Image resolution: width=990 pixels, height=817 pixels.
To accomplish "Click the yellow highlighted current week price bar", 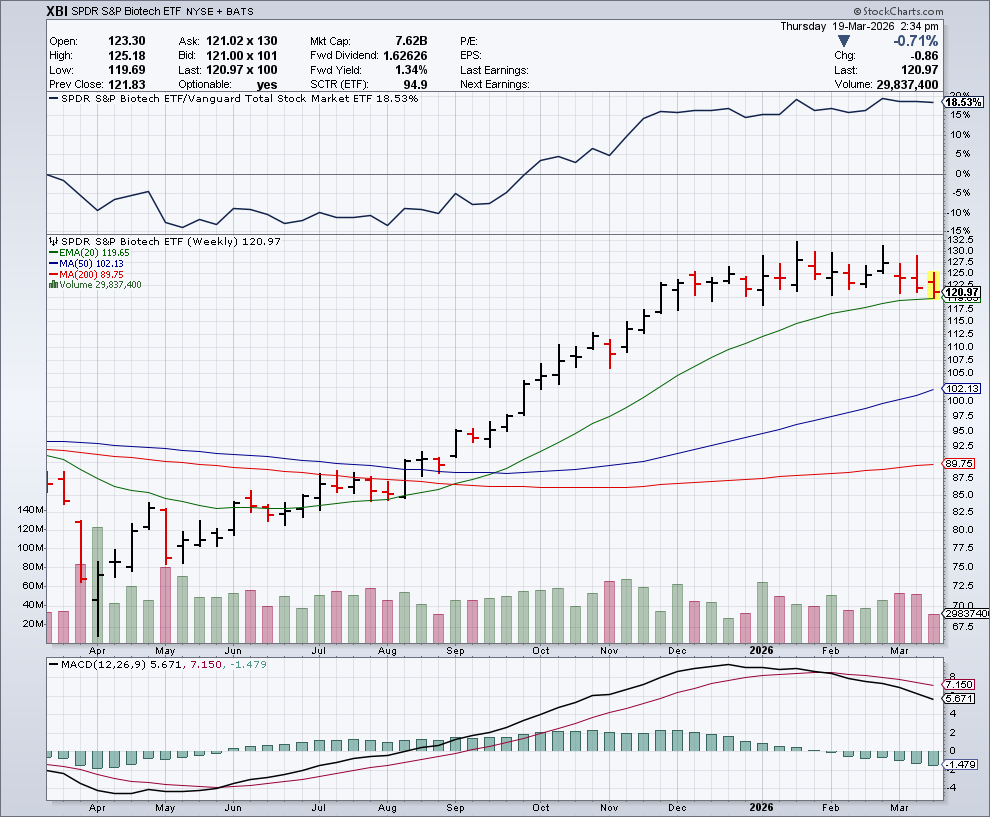I will coord(934,285).
